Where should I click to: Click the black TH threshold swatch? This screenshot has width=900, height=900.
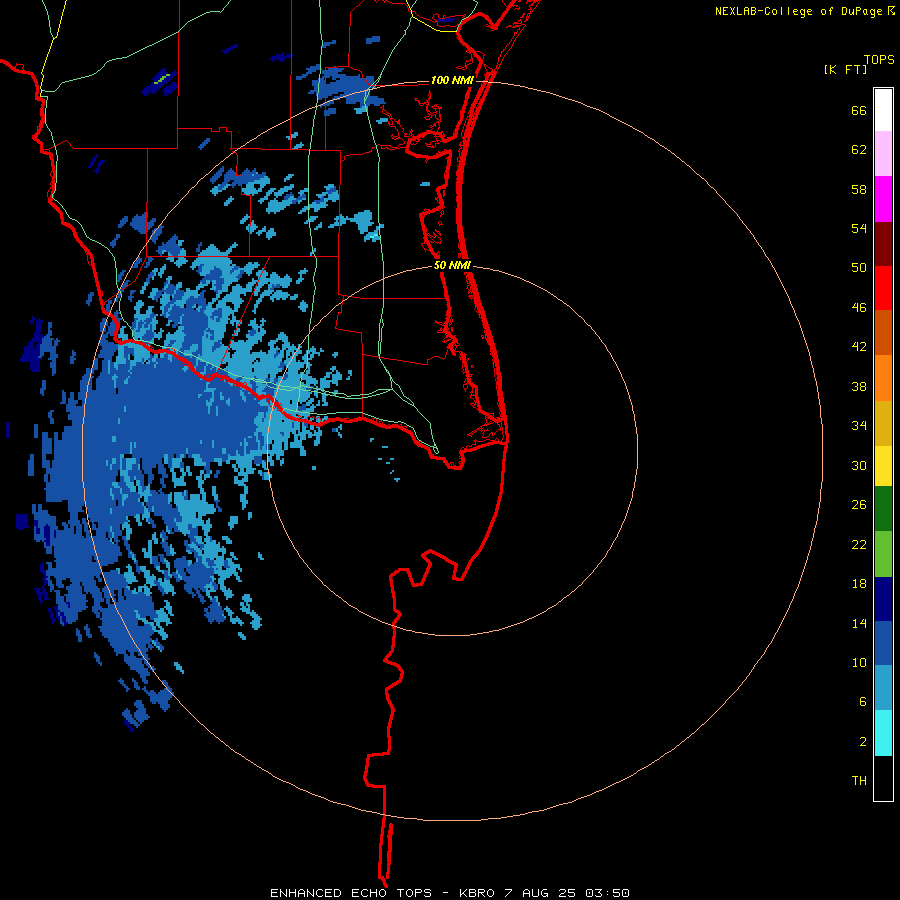[x=883, y=778]
